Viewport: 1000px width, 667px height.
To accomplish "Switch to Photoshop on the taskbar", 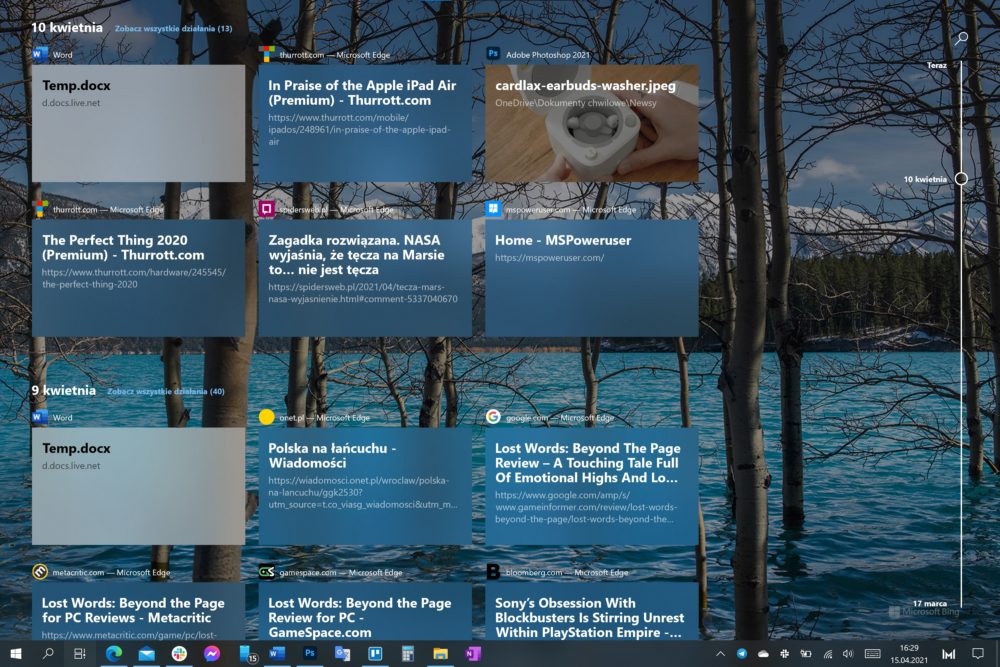I will tap(310, 654).
